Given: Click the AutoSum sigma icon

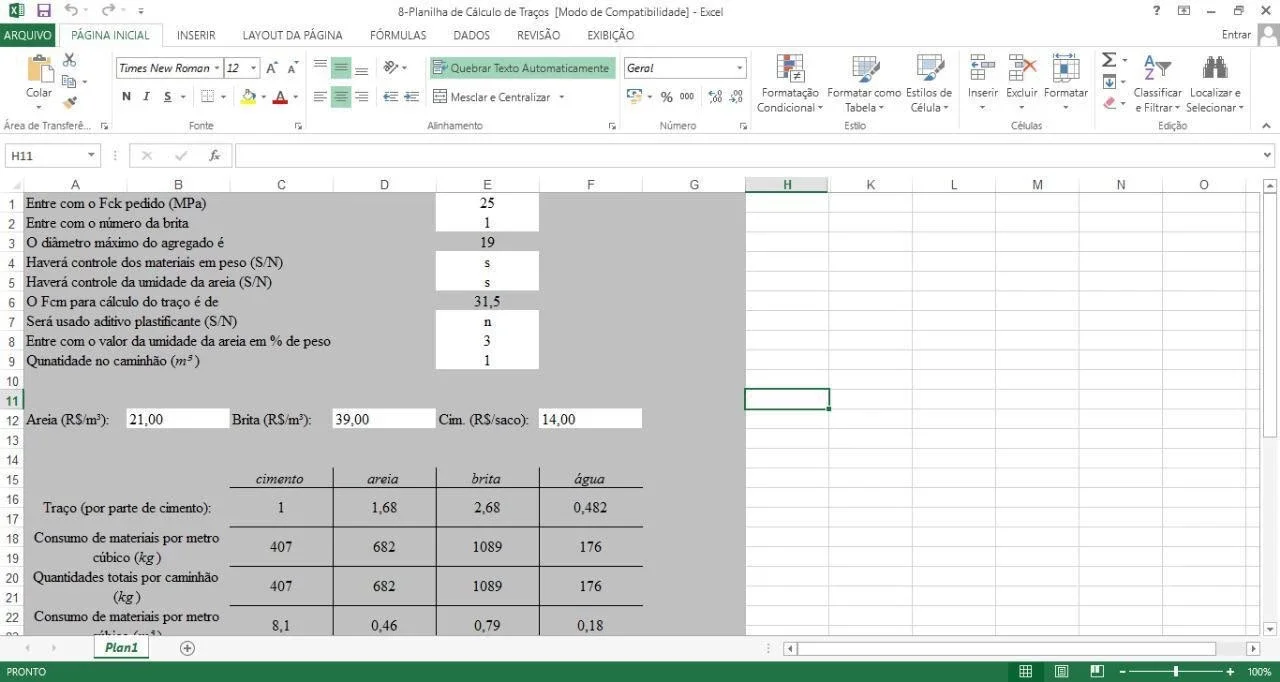Looking at the screenshot, I should [x=1109, y=60].
